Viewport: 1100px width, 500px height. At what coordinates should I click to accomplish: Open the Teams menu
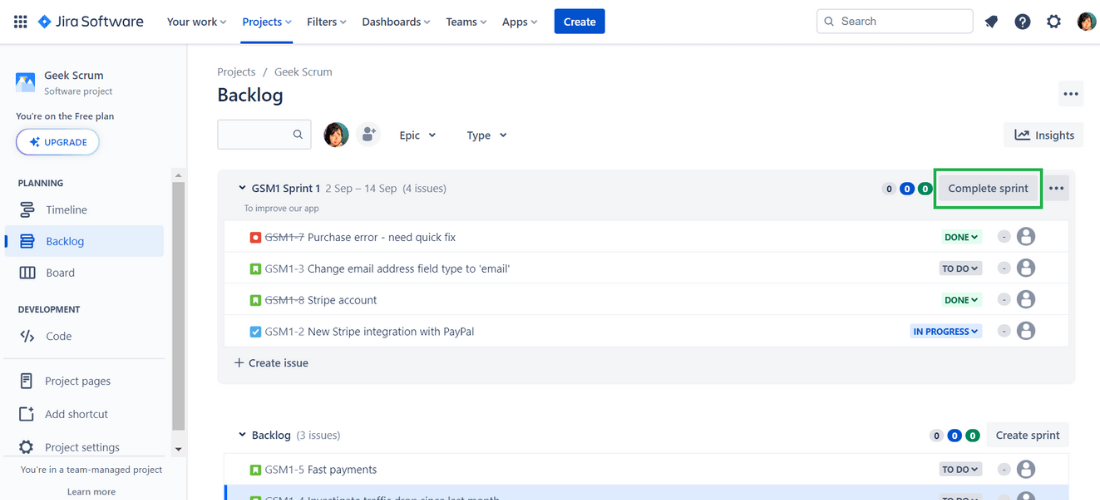(466, 22)
